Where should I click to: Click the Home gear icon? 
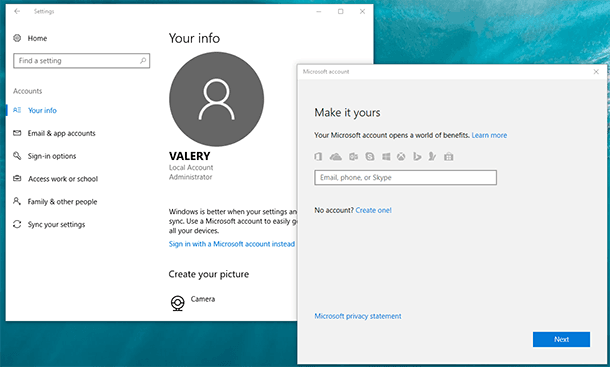pyautogui.click(x=17, y=38)
